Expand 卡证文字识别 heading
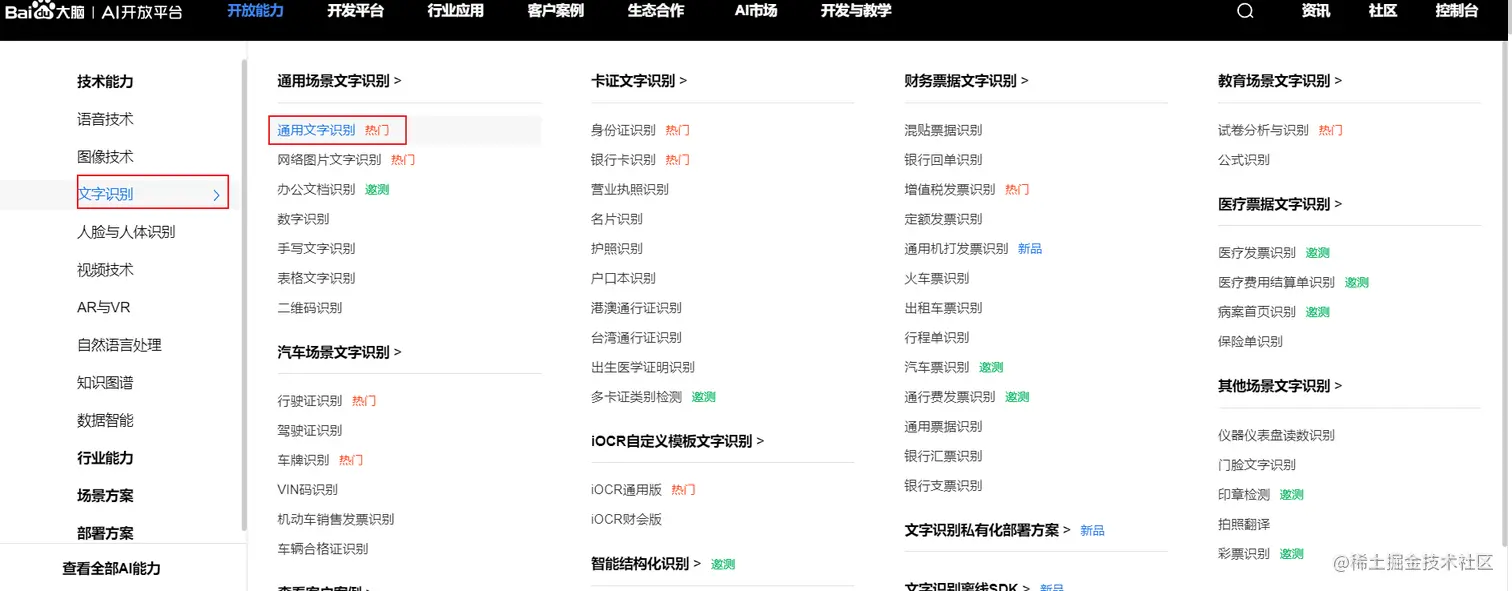The width and height of the screenshot is (1512, 591). (x=639, y=81)
